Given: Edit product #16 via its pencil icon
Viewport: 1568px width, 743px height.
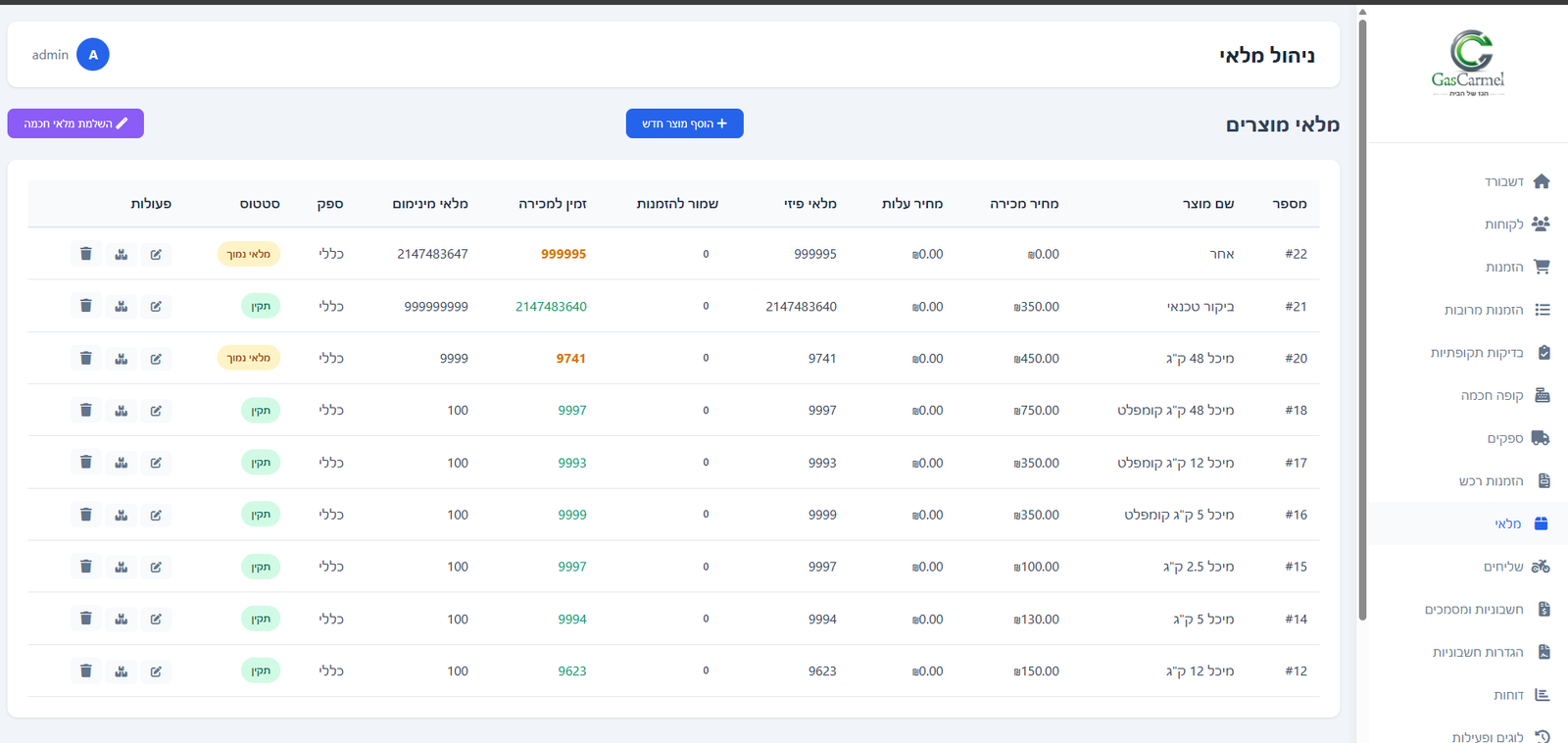Looking at the screenshot, I should click(156, 515).
